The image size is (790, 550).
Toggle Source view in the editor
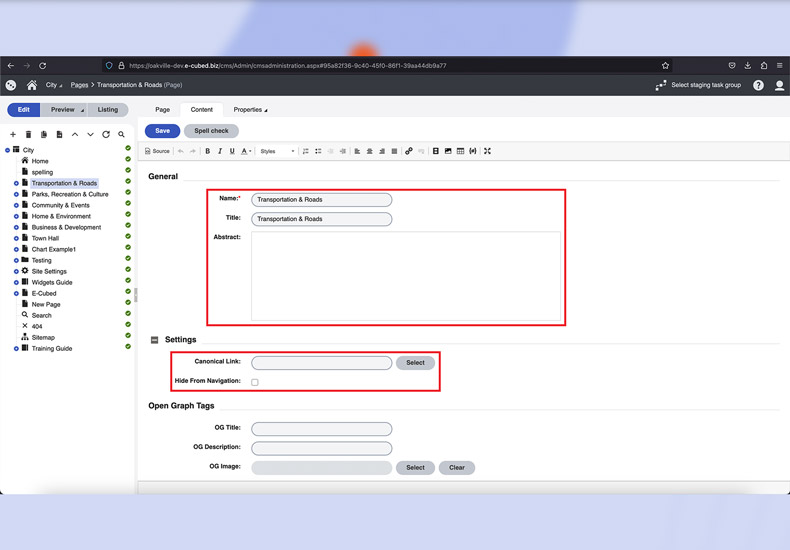pos(157,151)
